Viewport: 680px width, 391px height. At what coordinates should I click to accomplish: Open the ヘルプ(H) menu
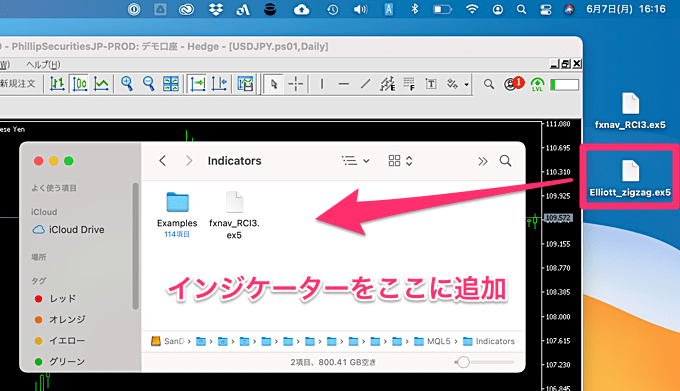[43, 65]
